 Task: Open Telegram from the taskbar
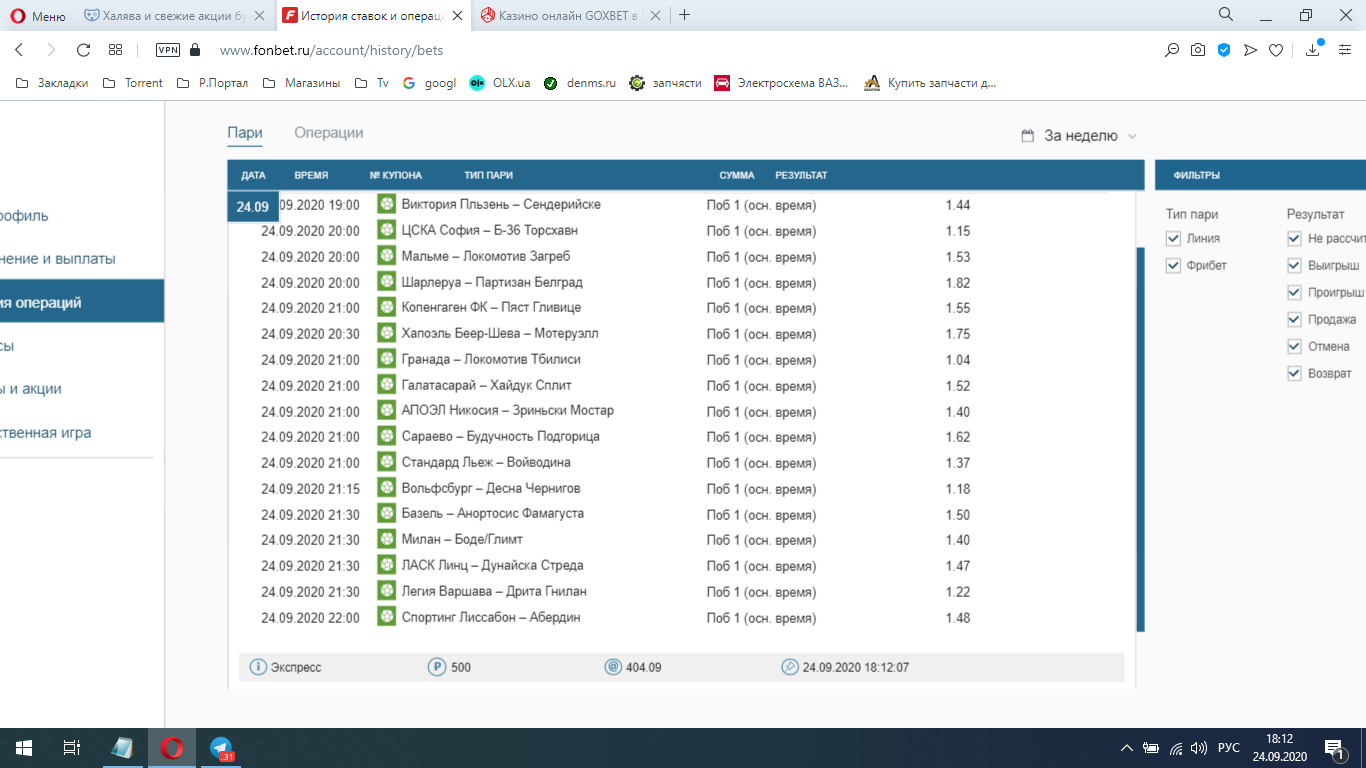coord(221,748)
